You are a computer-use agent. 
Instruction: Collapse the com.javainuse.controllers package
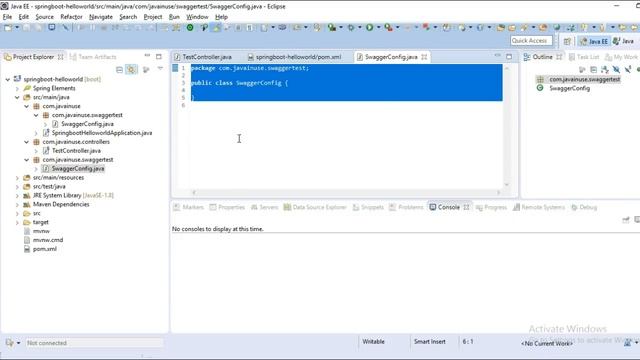(27, 142)
